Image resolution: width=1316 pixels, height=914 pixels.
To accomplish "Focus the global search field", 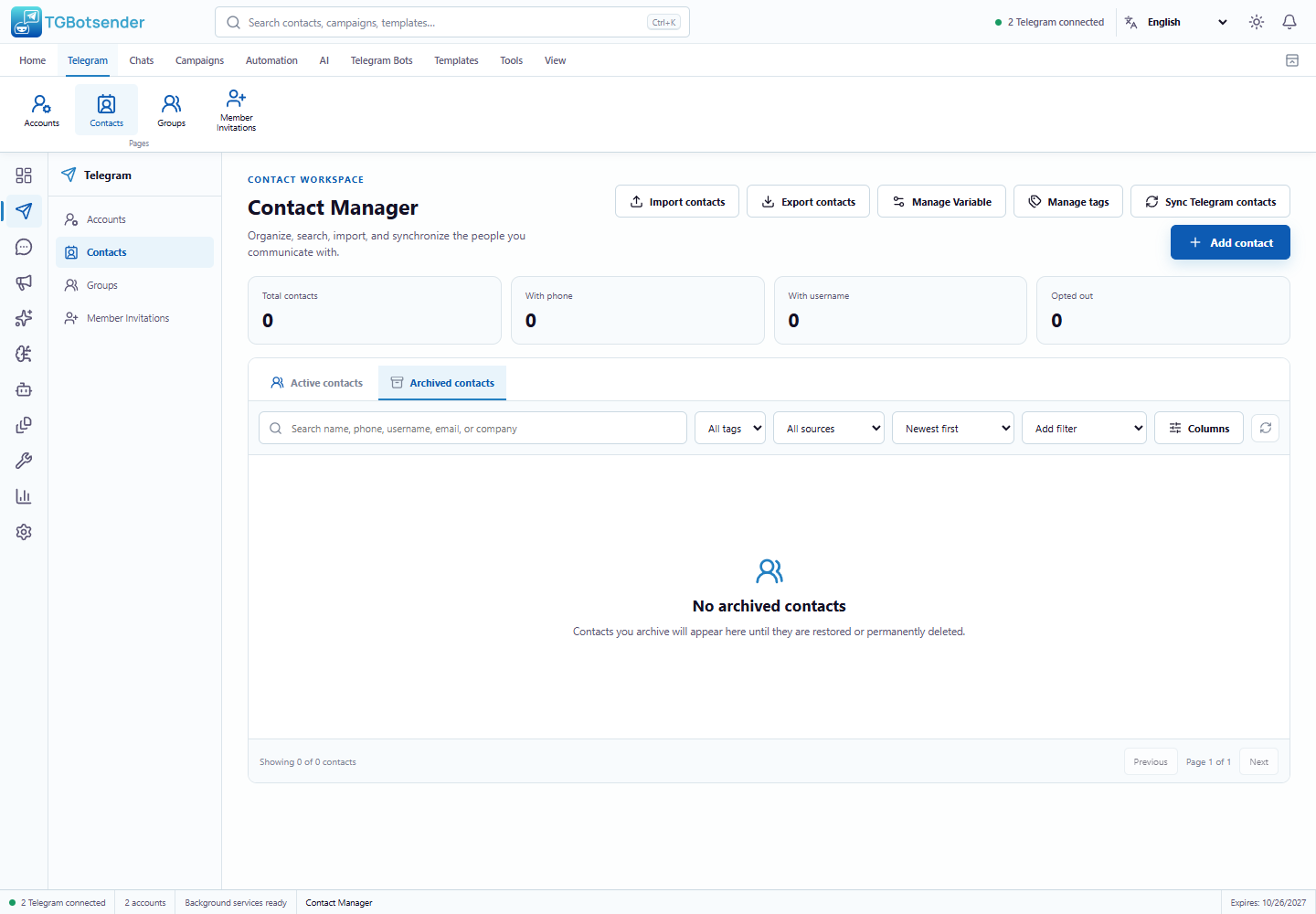I will tap(452, 22).
